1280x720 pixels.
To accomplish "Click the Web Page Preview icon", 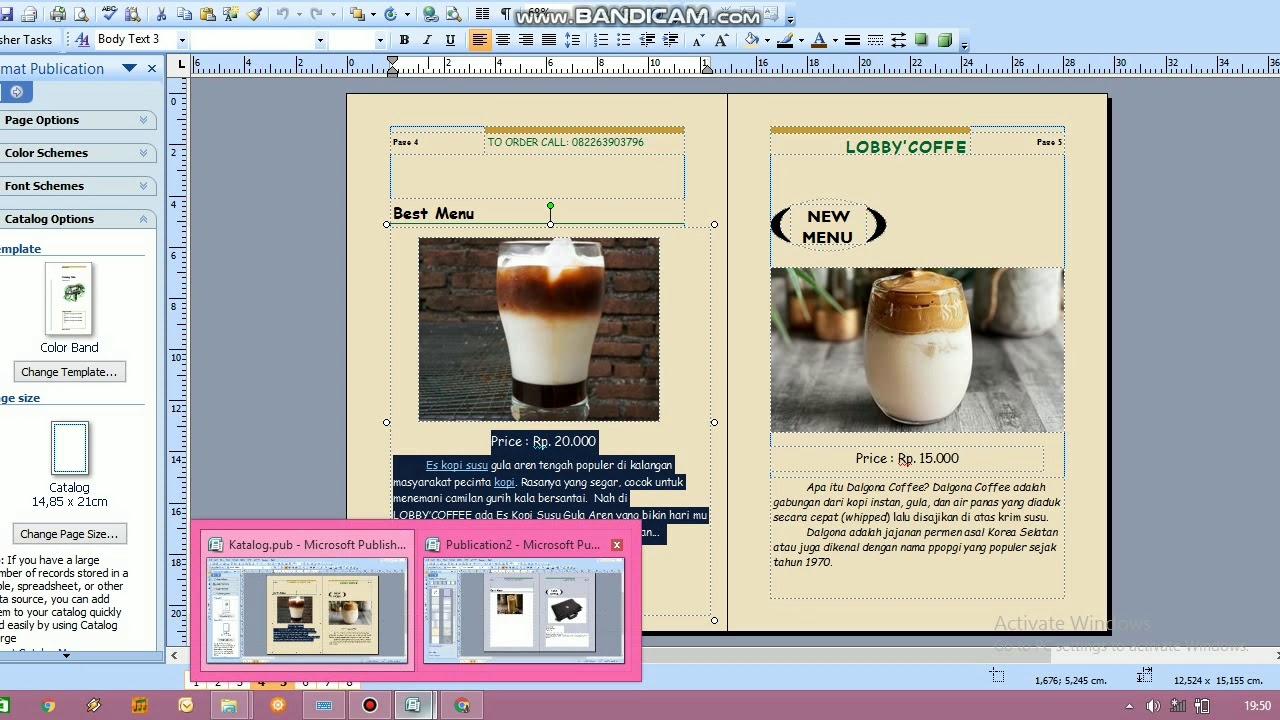I will [x=453, y=14].
